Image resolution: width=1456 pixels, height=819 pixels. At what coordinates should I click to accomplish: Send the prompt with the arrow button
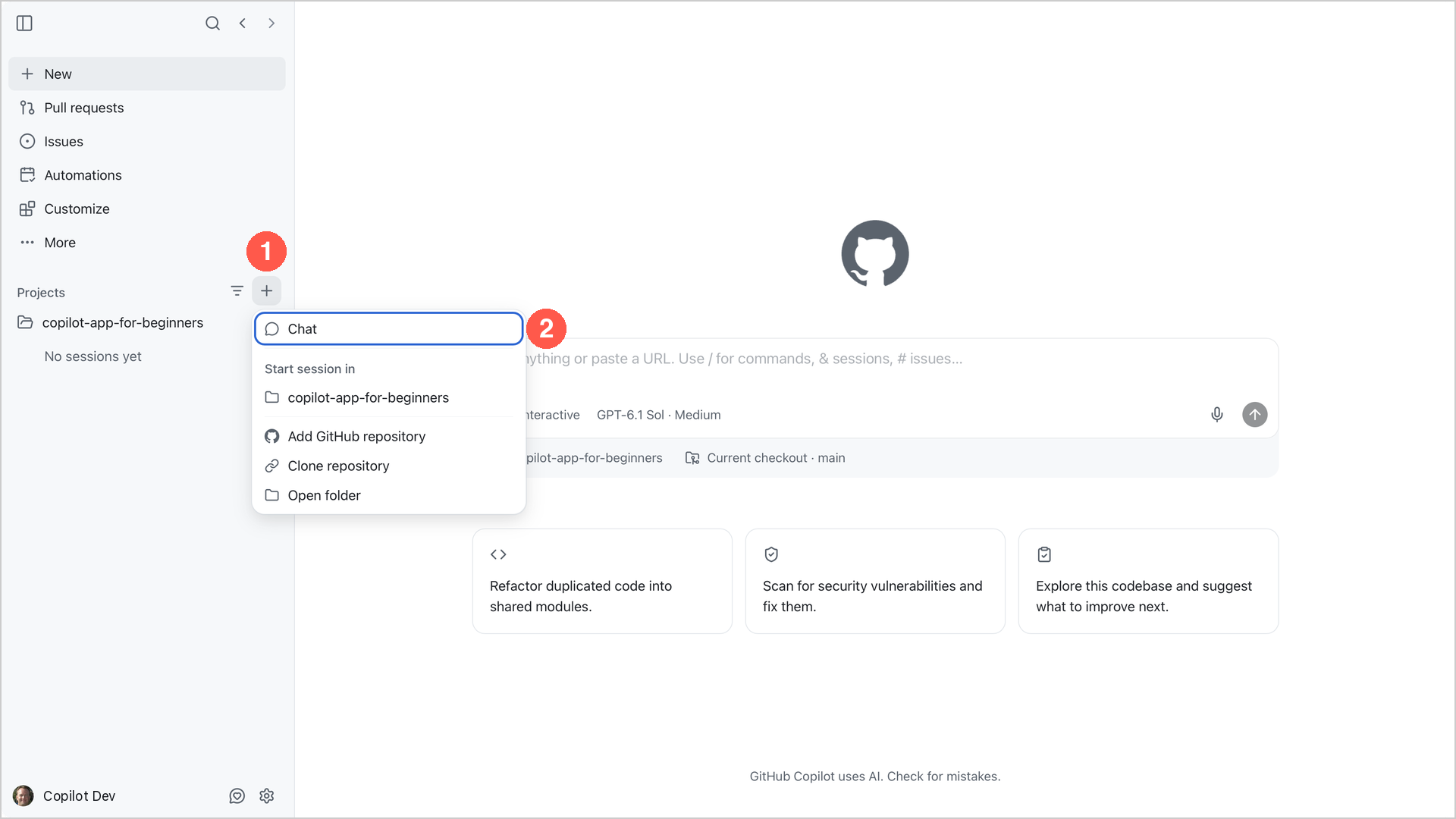click(x=1255, y=415)
